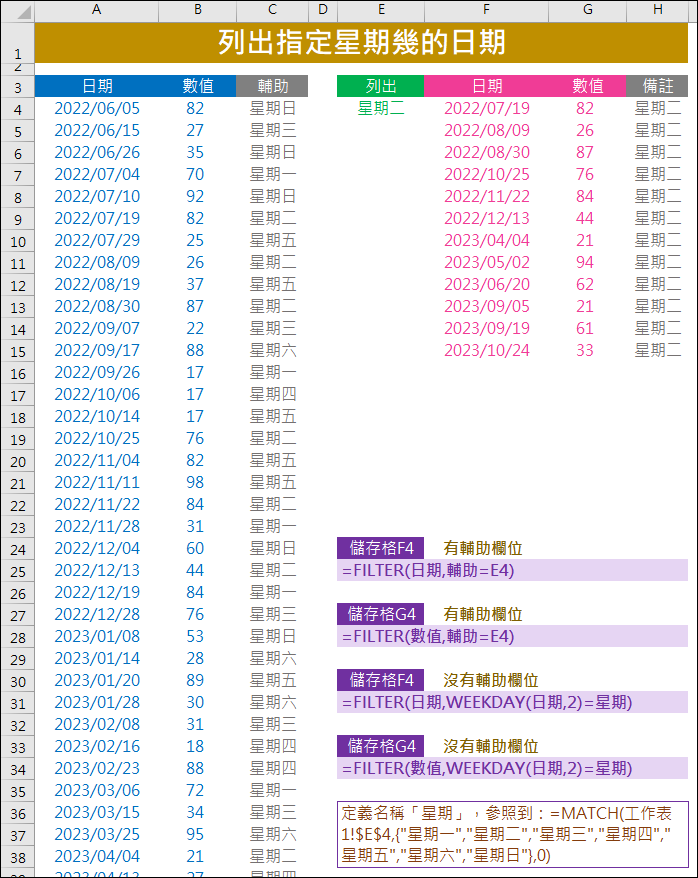
Task: Click the blue 日期 header in column A
Action: 97,86
